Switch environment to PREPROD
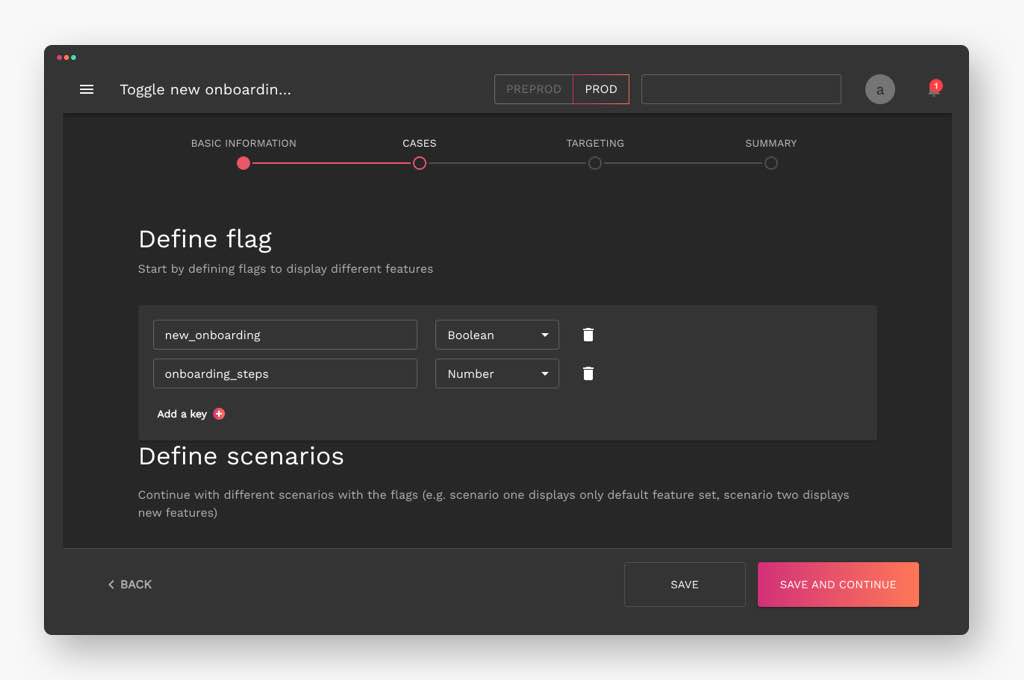The height and width of the screenshot is (680, 1024). coord(534,89)
